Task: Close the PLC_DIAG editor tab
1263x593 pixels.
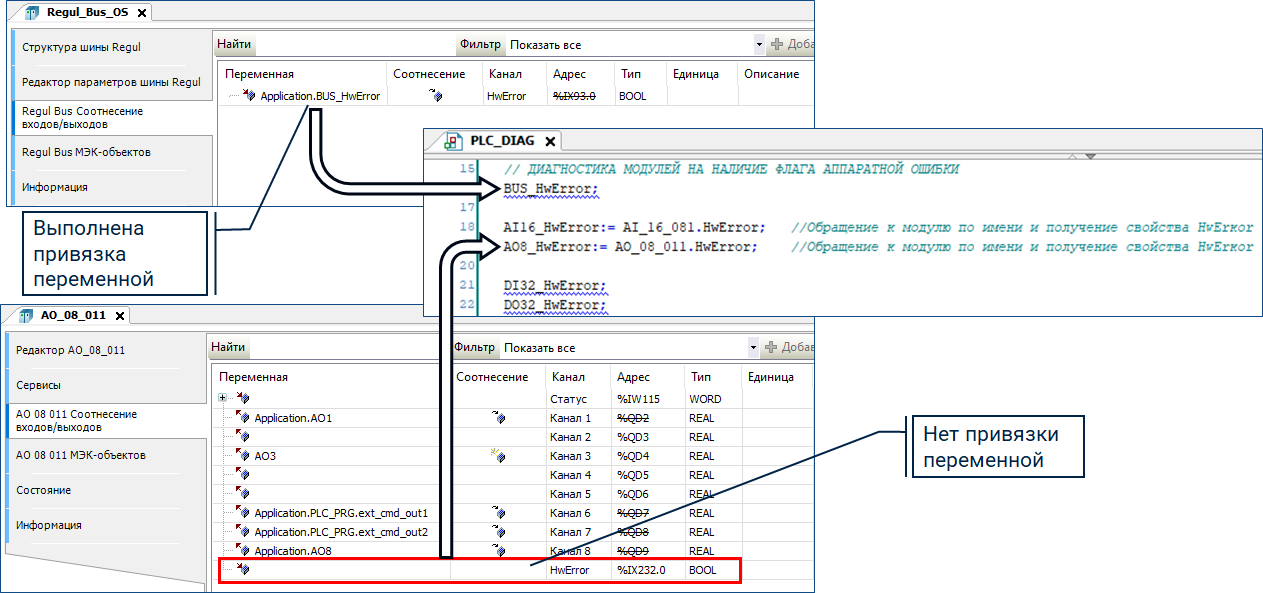Action: 549,141
